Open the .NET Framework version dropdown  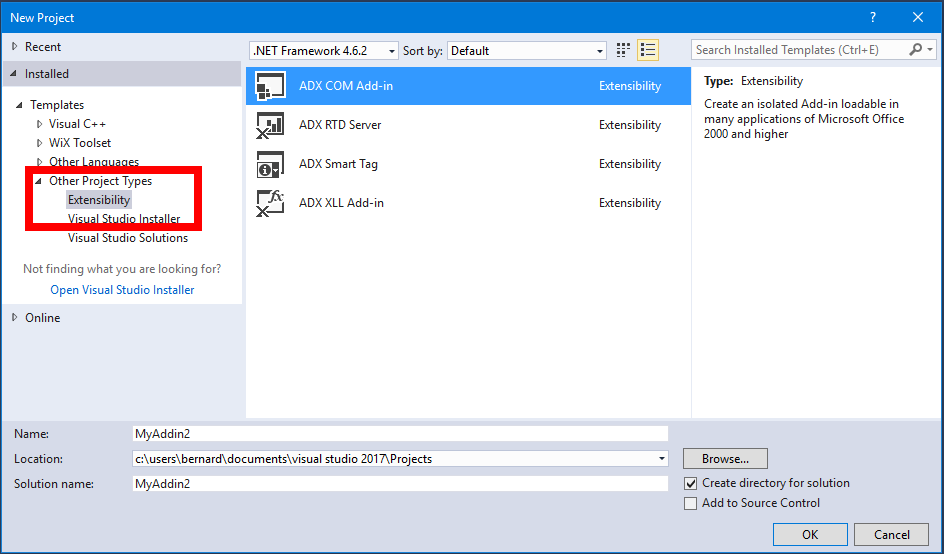[324, 51]
